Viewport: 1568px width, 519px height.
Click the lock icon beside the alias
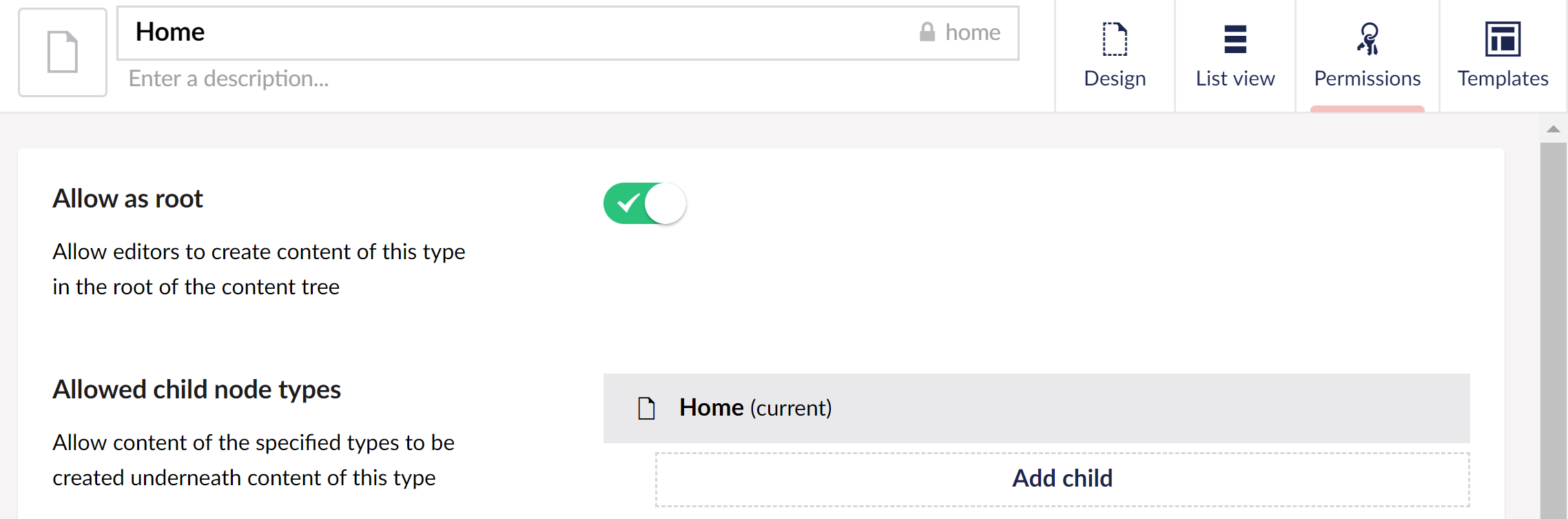[927, 32]
